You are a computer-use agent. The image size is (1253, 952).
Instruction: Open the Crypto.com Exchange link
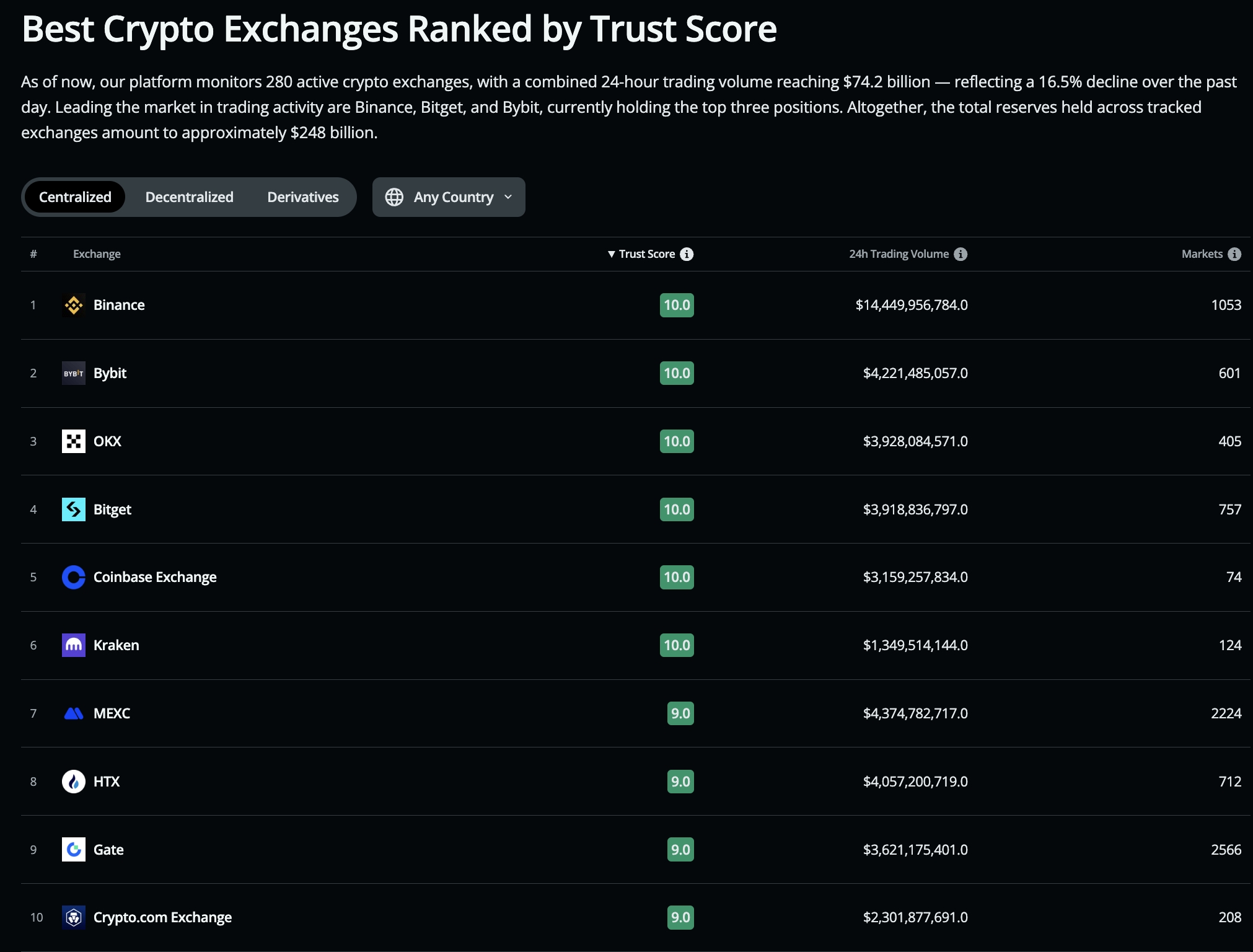162,917
